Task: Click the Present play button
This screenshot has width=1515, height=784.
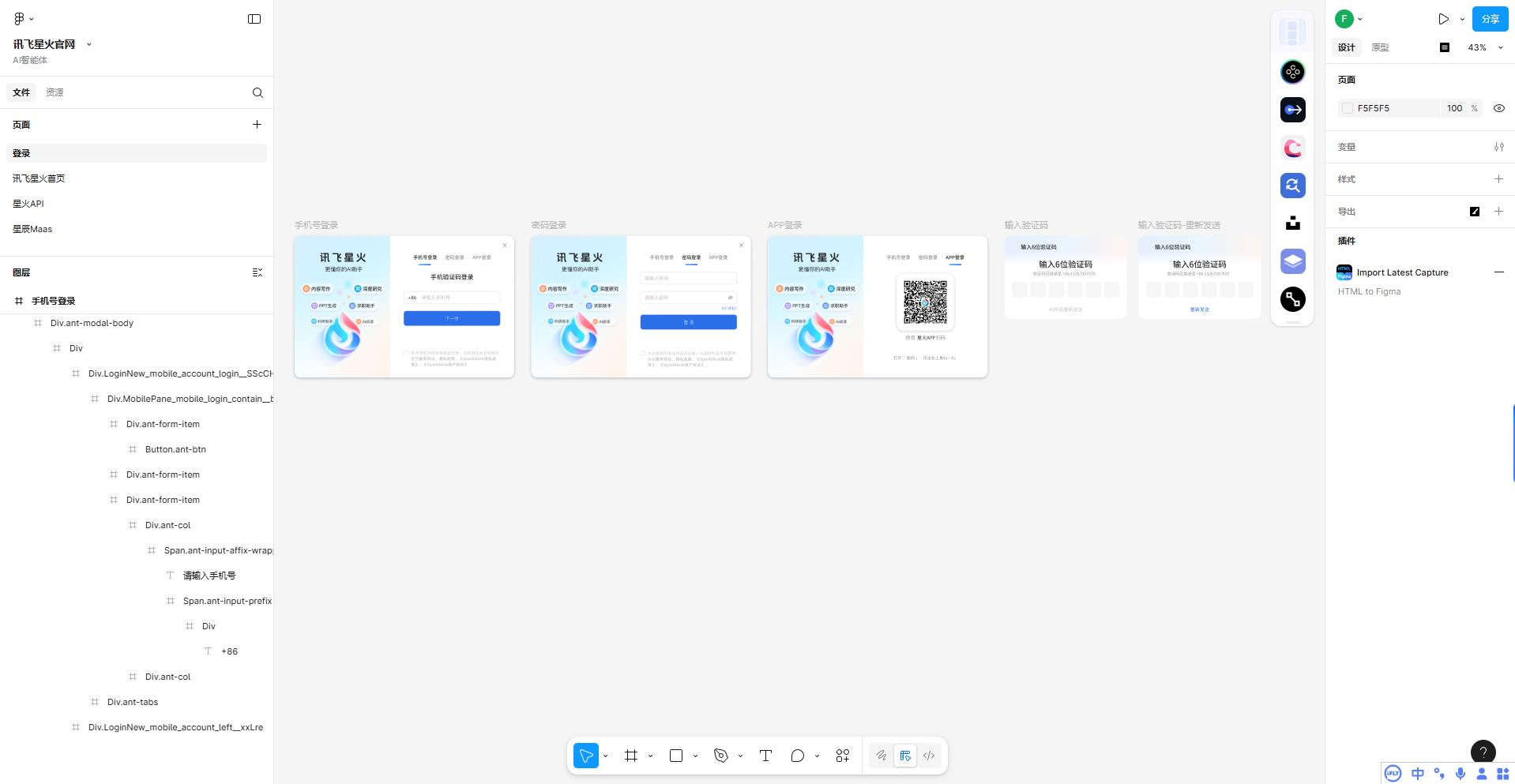Action: pos(1443,19)
